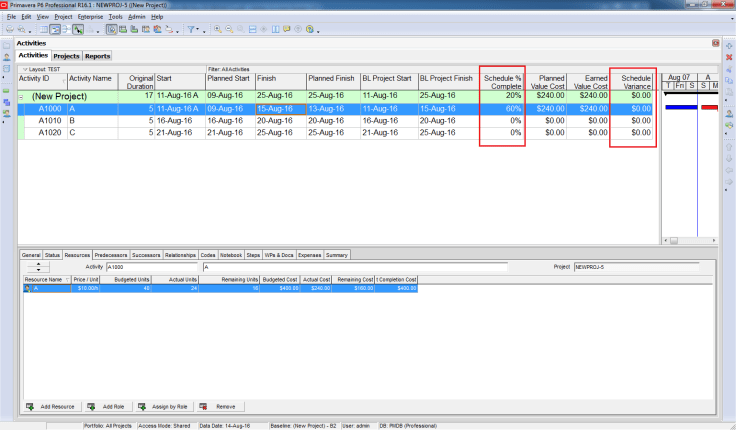Viewport: 736px width, 430px height.
Task: Click the 15-Aug-16 Finish cell of A1000
Action: 281,109
